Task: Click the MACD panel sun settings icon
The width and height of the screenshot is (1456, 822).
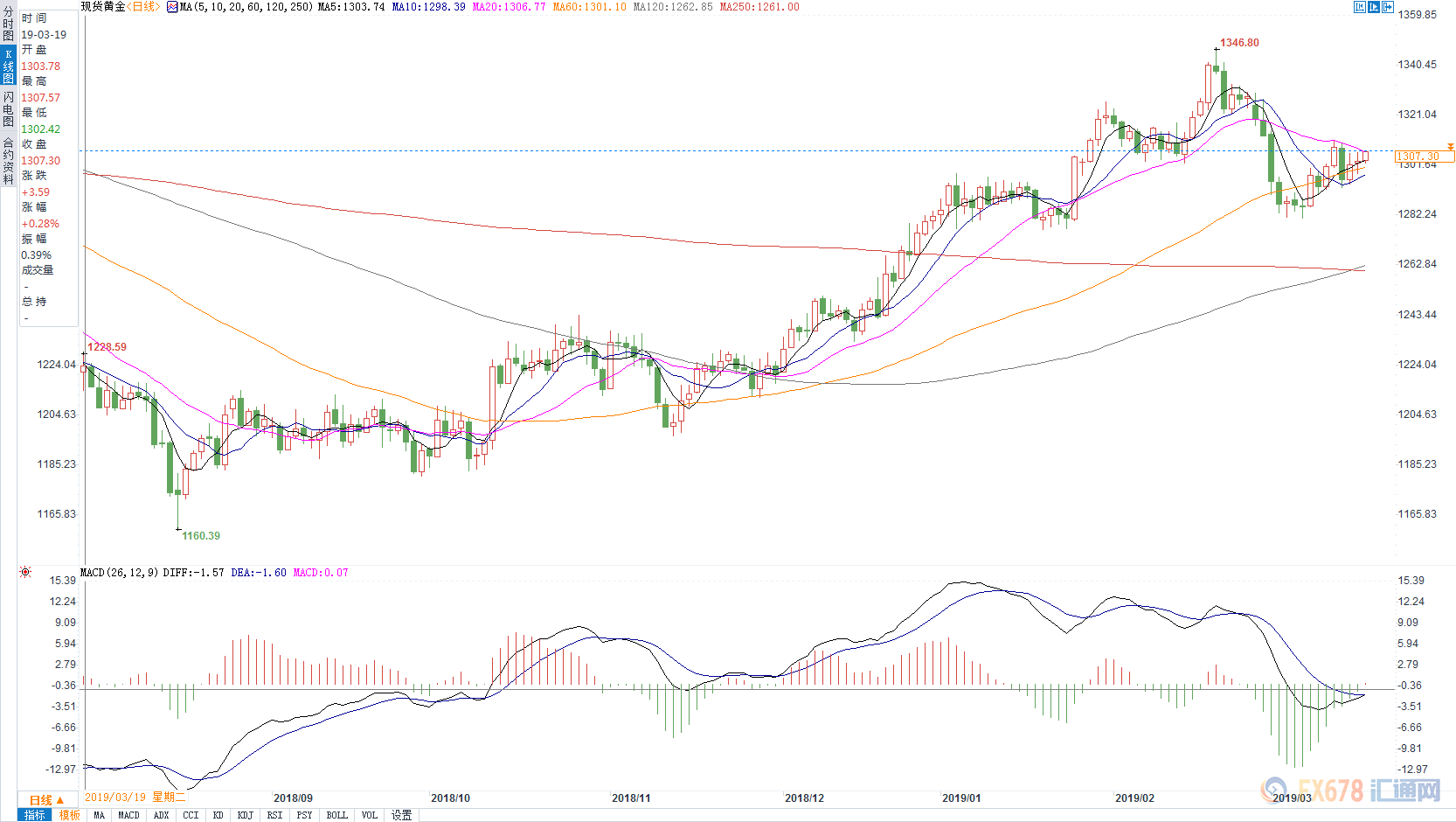Action: tap(25, 572)
